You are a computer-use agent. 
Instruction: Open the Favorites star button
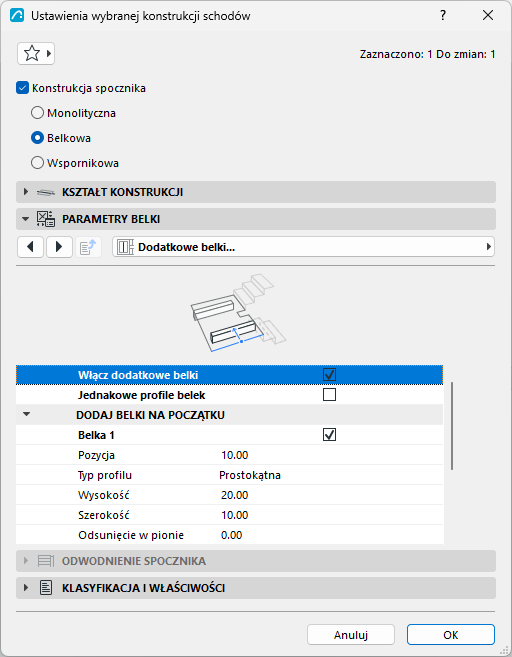(36, 54)
